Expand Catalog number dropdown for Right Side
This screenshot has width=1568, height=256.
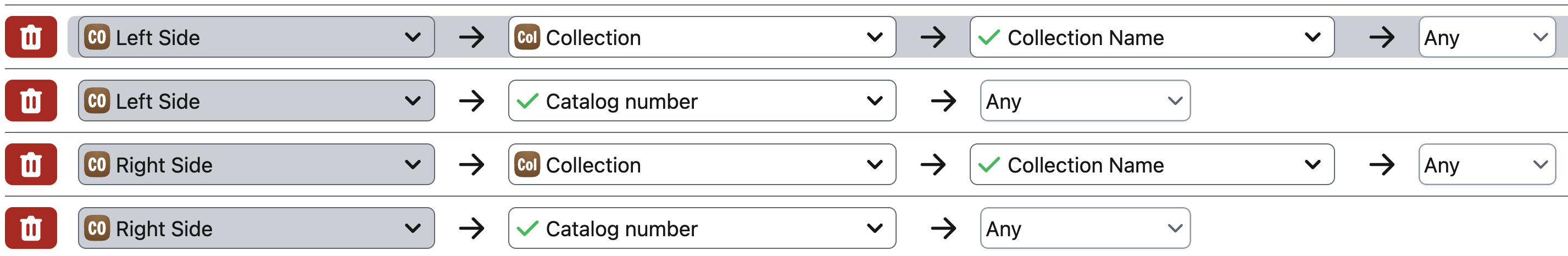[x=702, y=228]
